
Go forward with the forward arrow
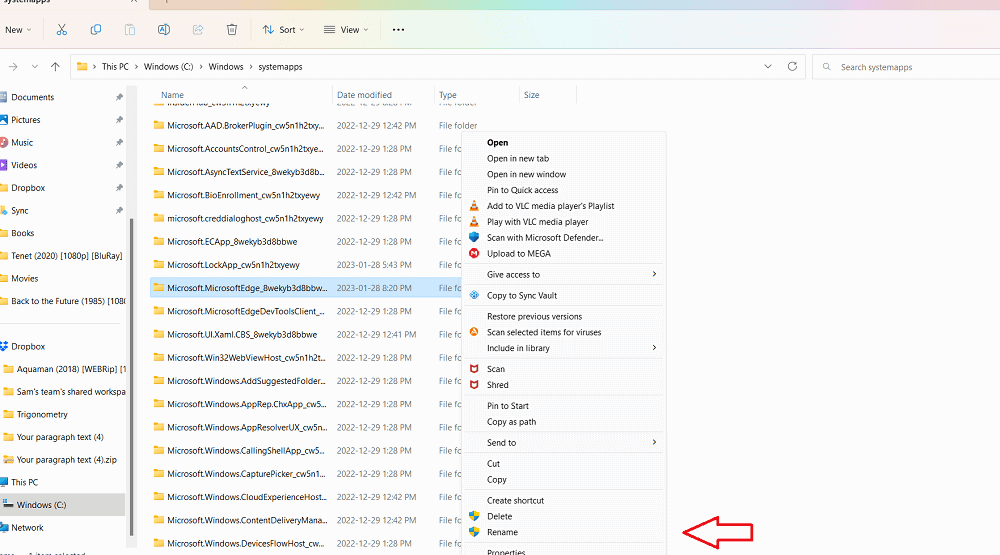pos(13,66)
